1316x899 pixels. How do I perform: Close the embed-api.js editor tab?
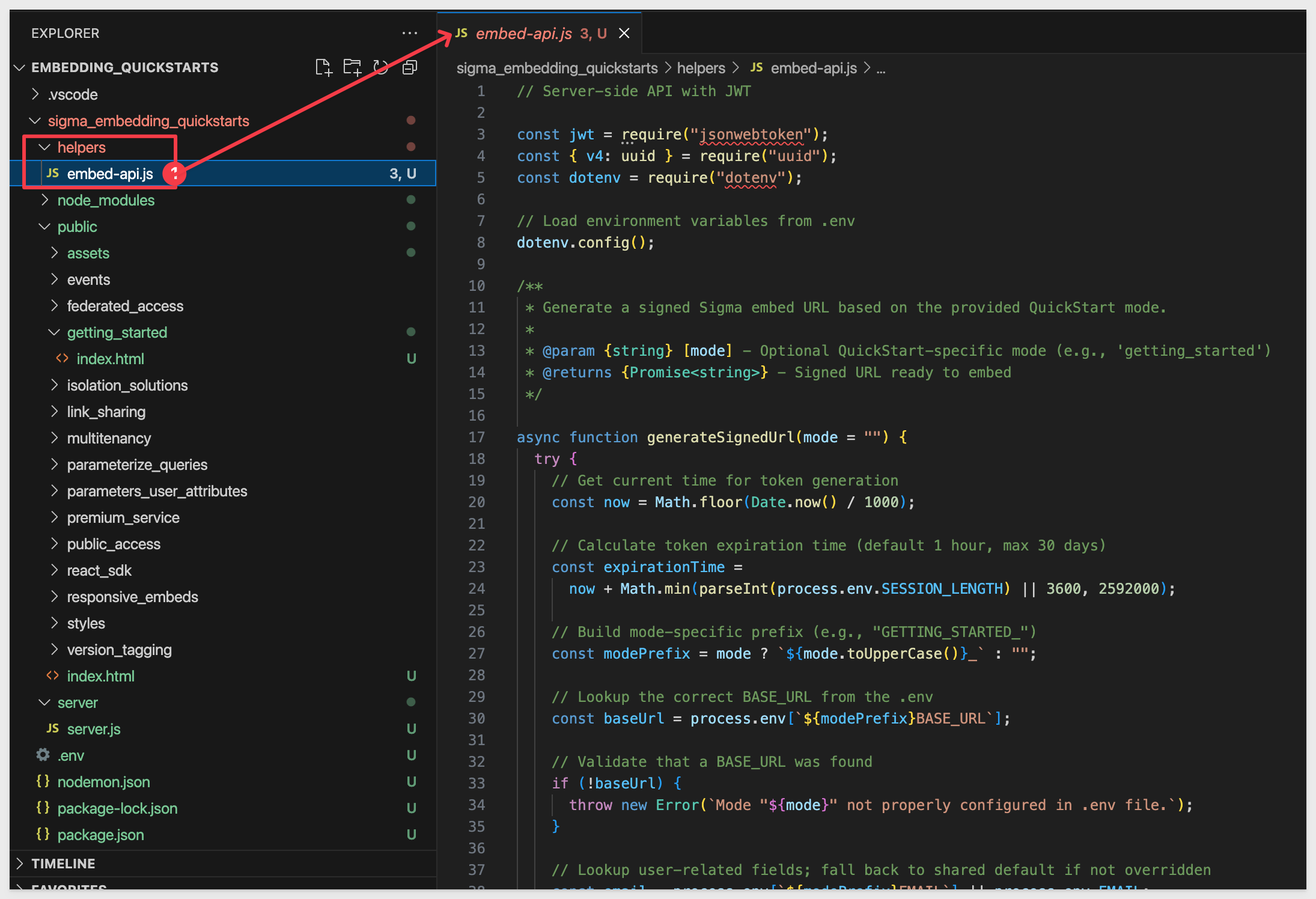(624, 33)
